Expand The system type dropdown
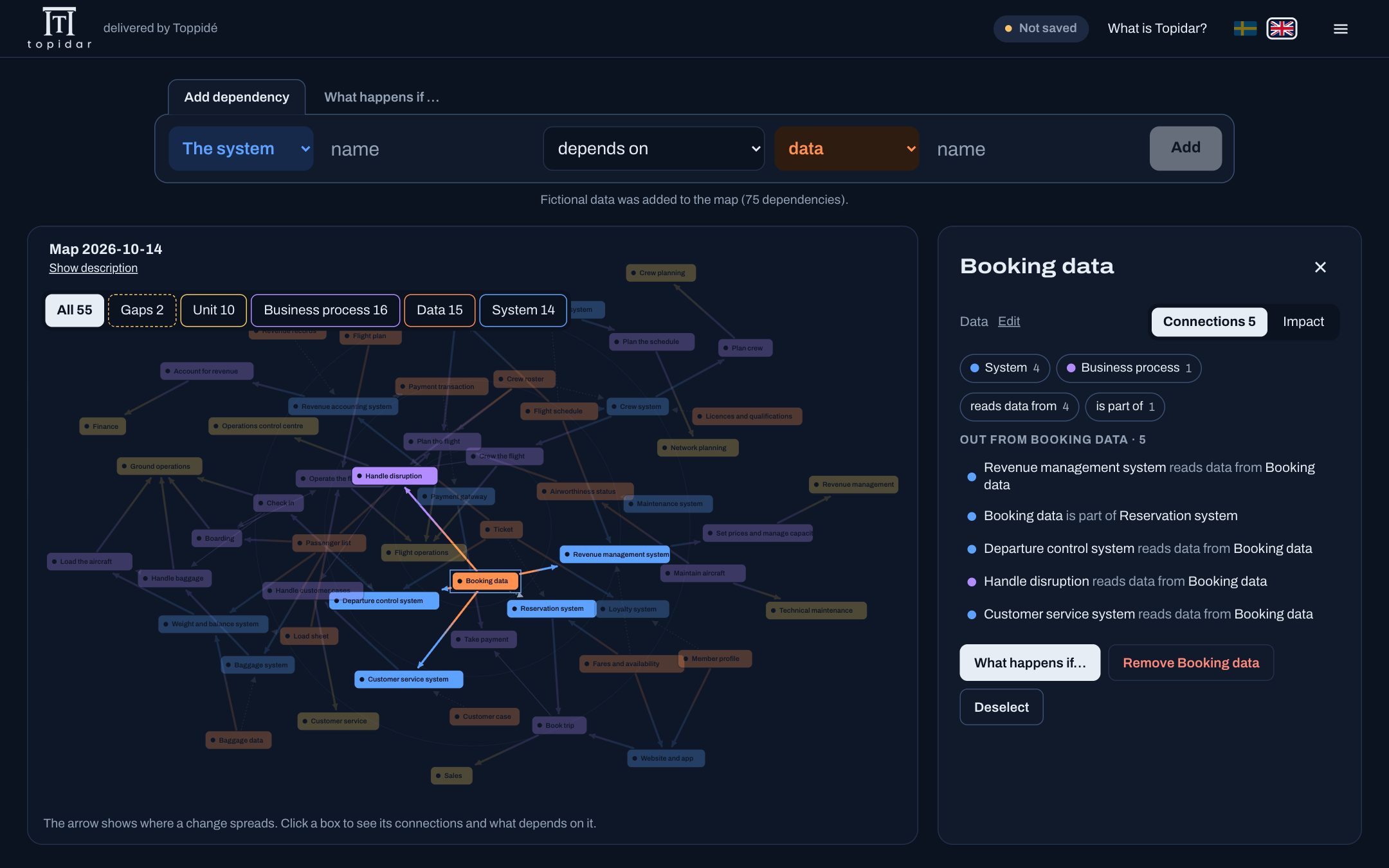 click(x=241, y=149)
